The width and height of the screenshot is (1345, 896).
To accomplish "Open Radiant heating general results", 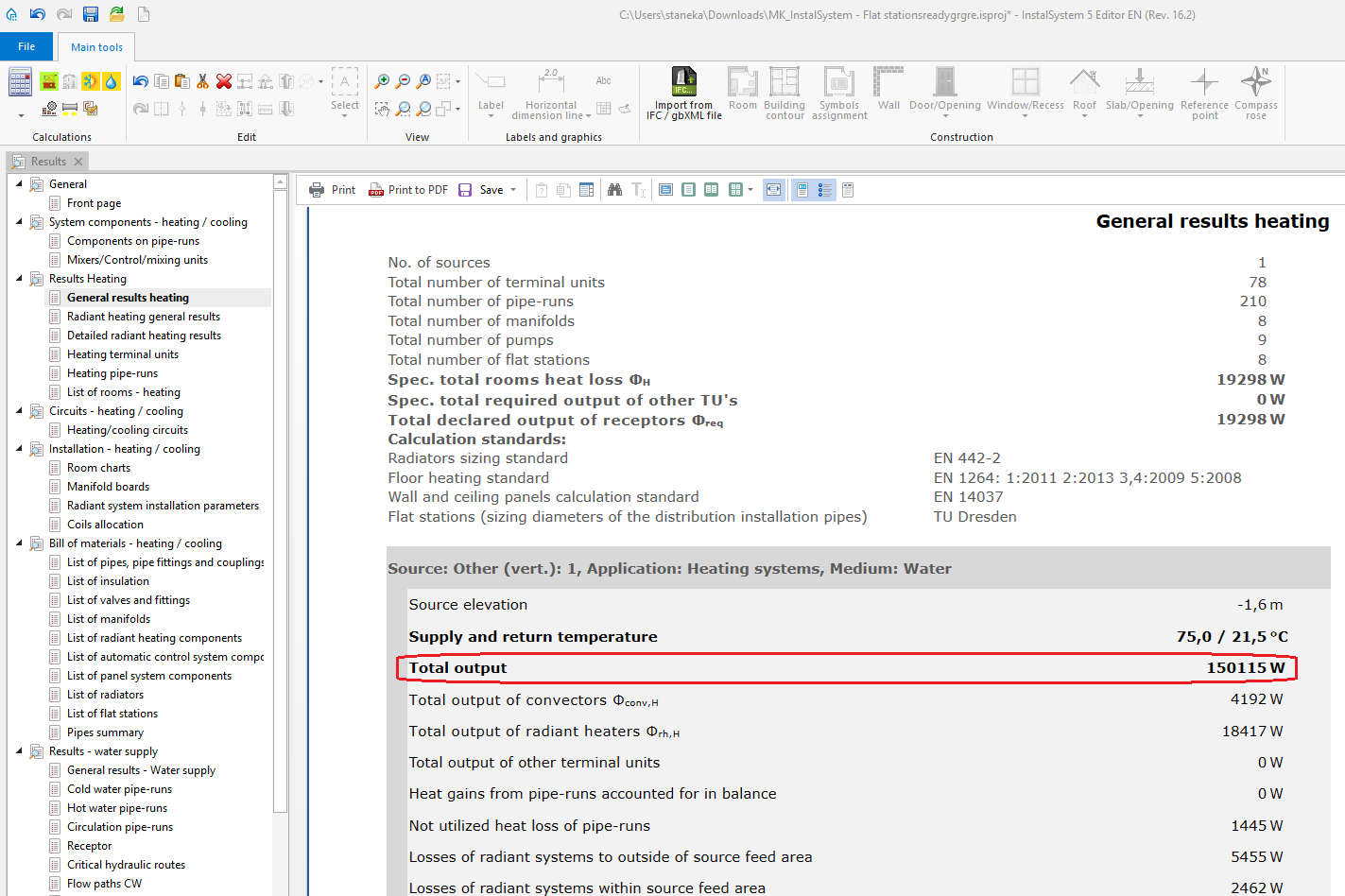I will pyautogui.click(x=144, y=317).
